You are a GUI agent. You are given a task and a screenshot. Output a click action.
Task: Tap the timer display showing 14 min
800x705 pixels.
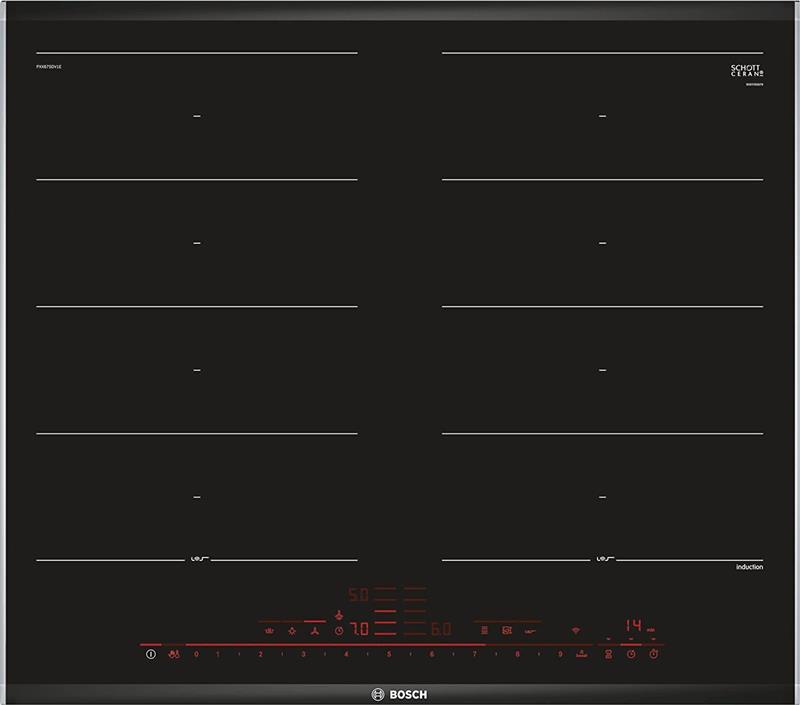tap(634, 626)
